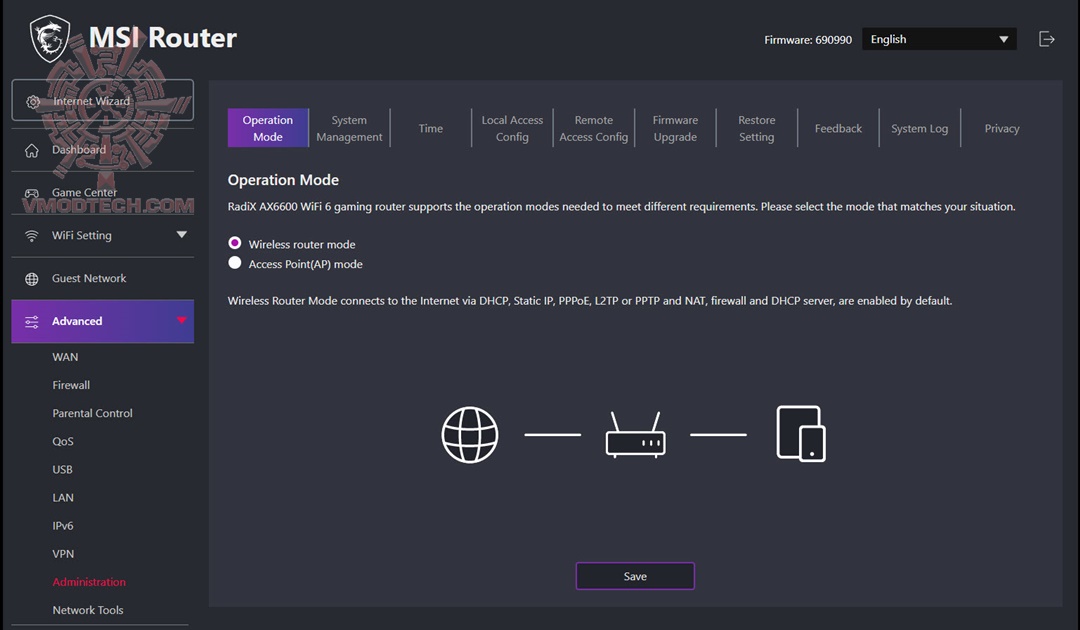
Task: Open IPv6 settings under Advanced
Action: tap(63, 525)
